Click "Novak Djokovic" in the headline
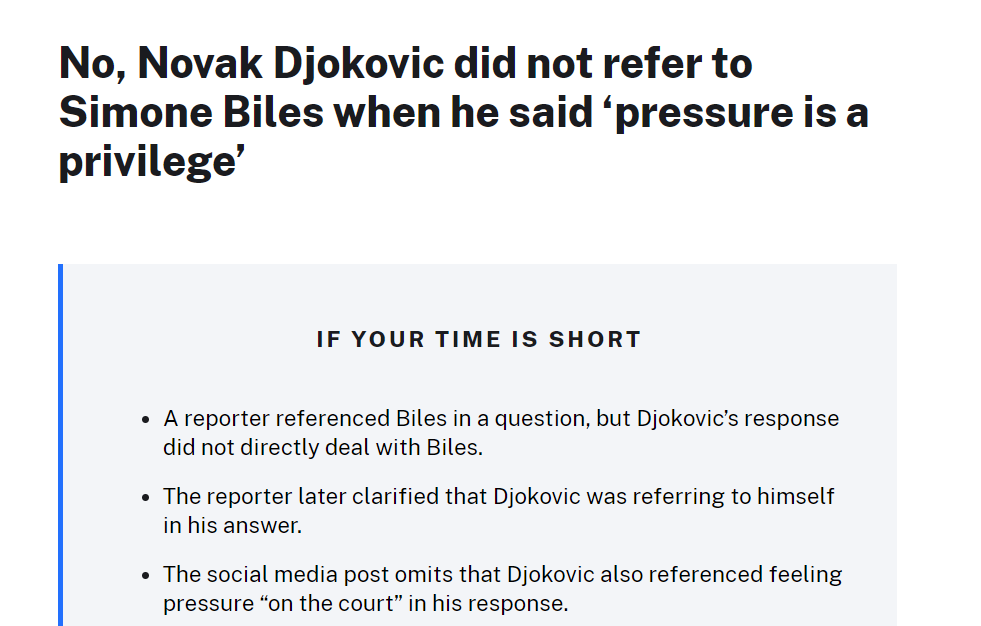Viewport: 981px width, 626px height. click(x=290, y=64)
